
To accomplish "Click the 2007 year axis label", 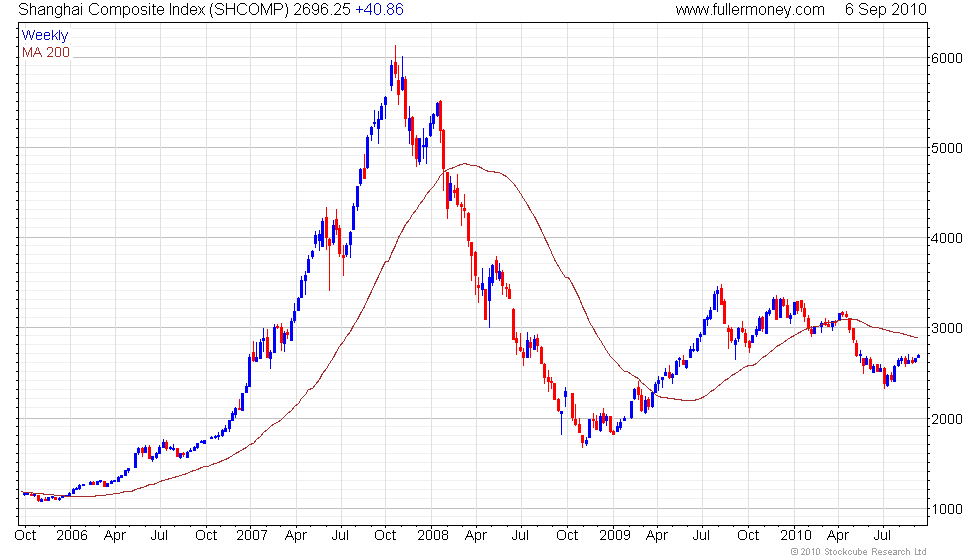I will (x=252, y=535).
